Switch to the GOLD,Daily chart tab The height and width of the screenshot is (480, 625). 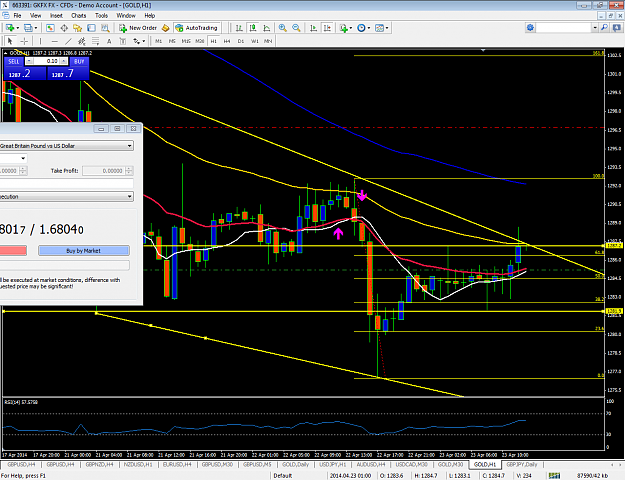pyautogui.click(x=295, y=464)
